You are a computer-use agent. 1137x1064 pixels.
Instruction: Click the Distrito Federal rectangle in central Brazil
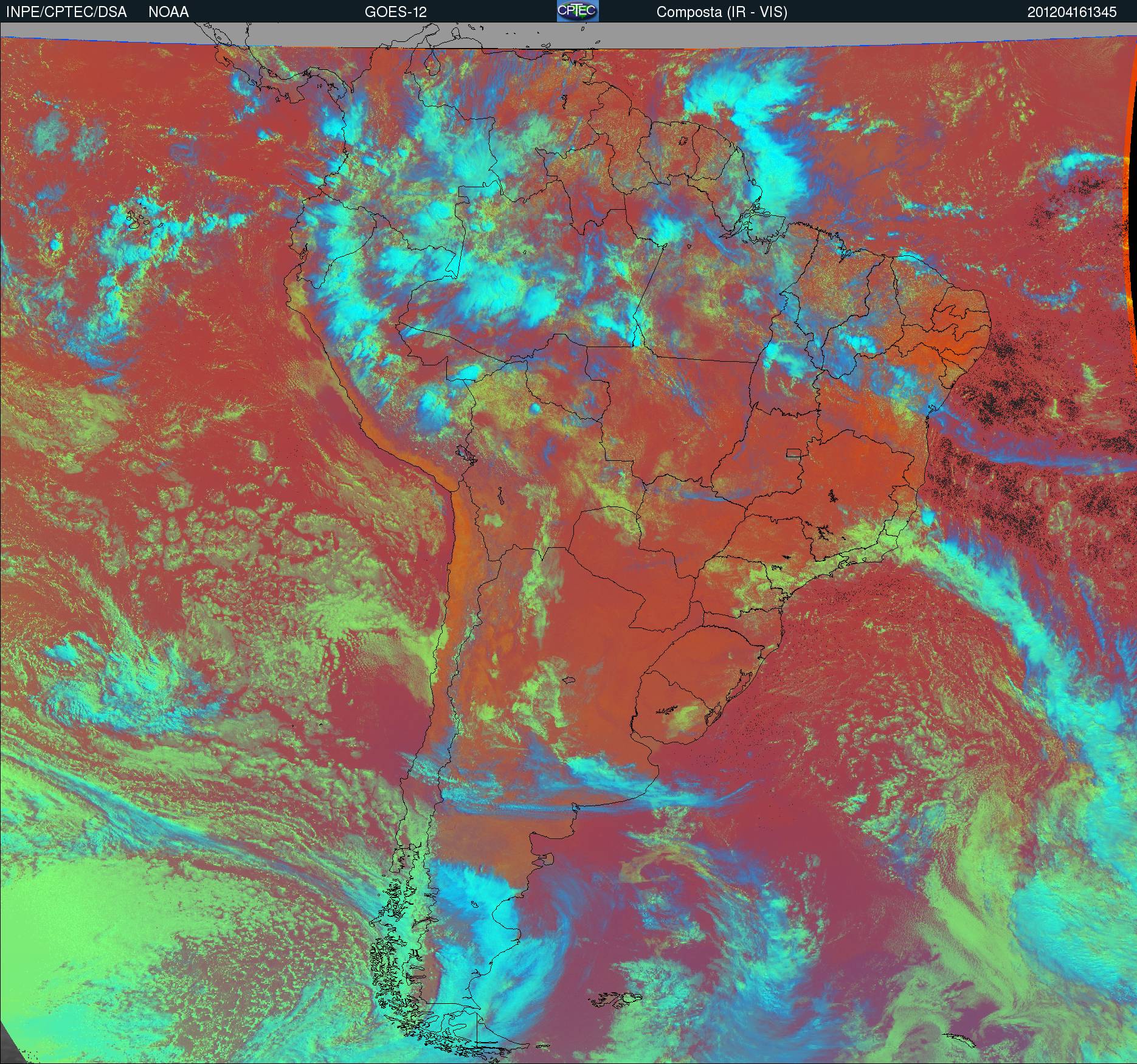pyautogui.click(x=794, y=452)
